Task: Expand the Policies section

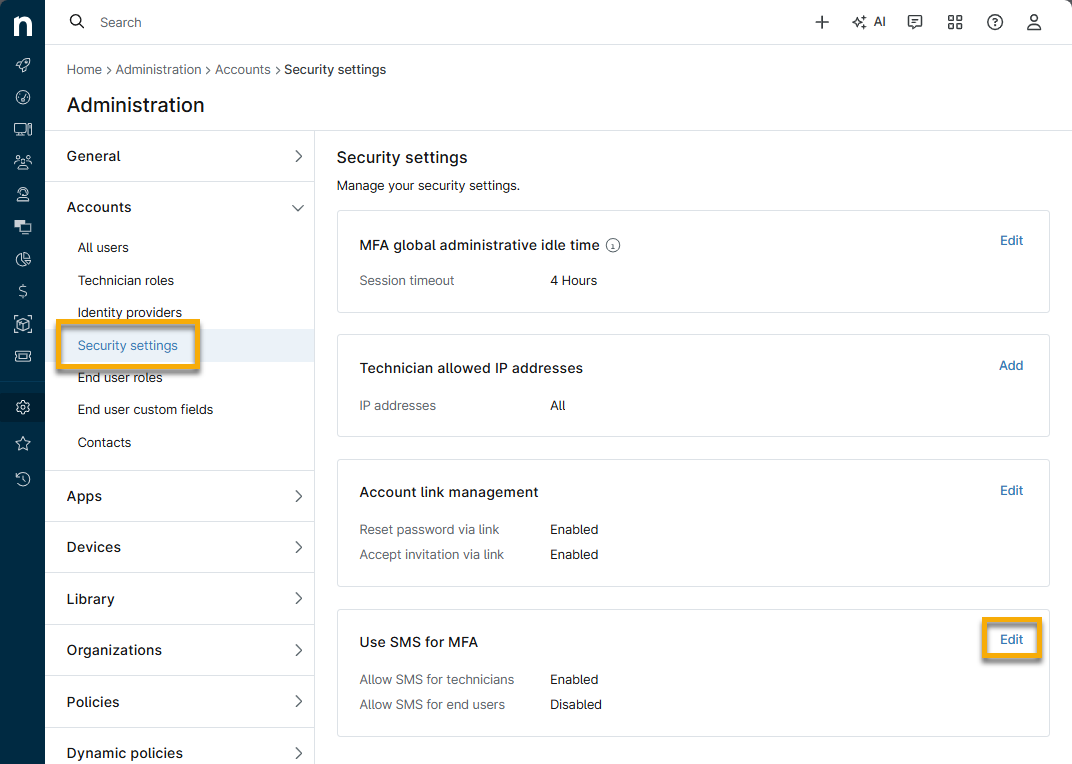Action: (180, 702)
